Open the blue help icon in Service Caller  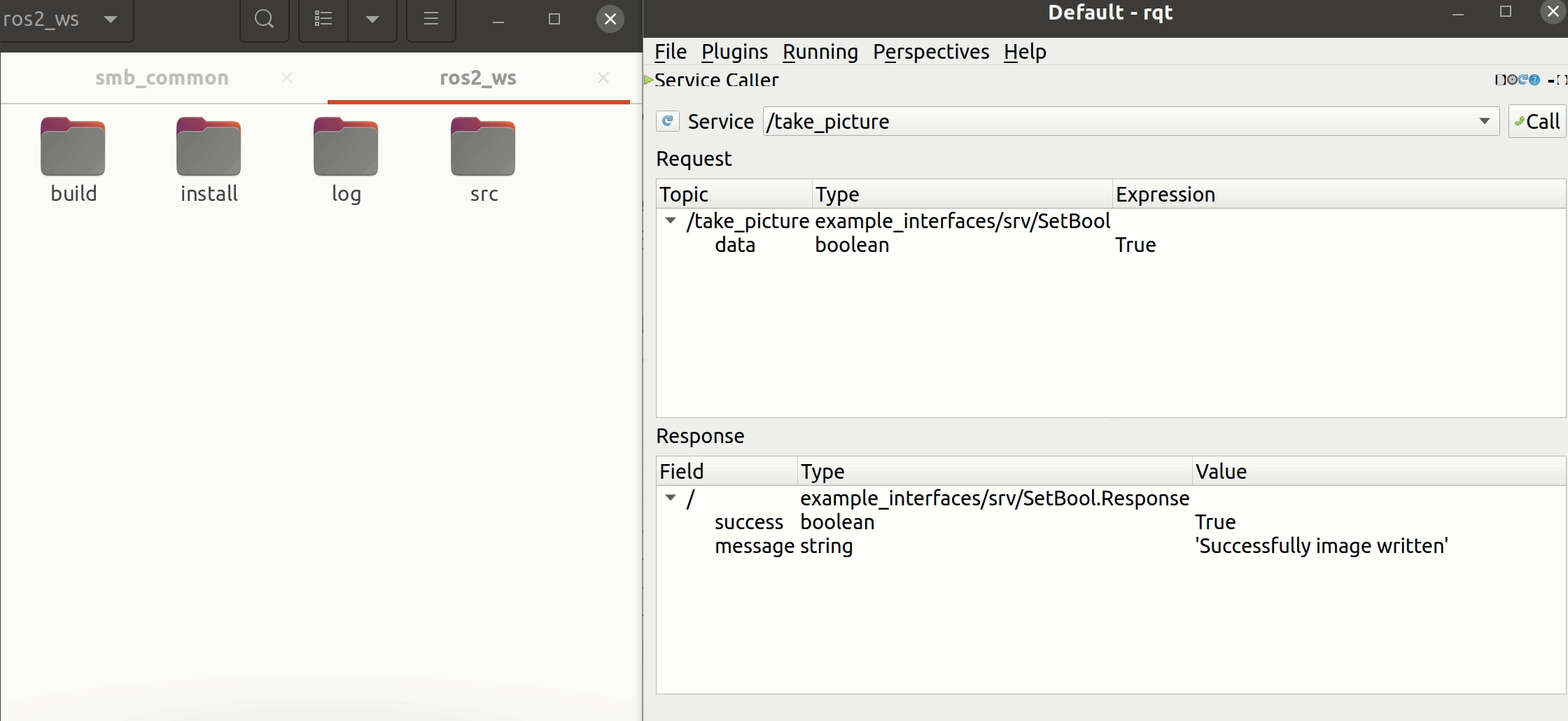[1534, 80]
